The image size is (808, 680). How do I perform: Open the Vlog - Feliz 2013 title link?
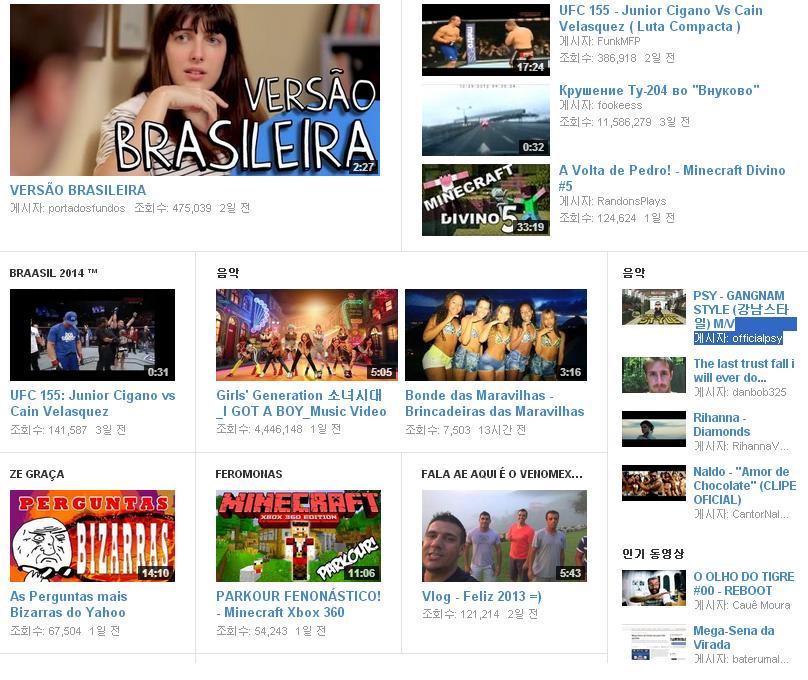[481, 596]
